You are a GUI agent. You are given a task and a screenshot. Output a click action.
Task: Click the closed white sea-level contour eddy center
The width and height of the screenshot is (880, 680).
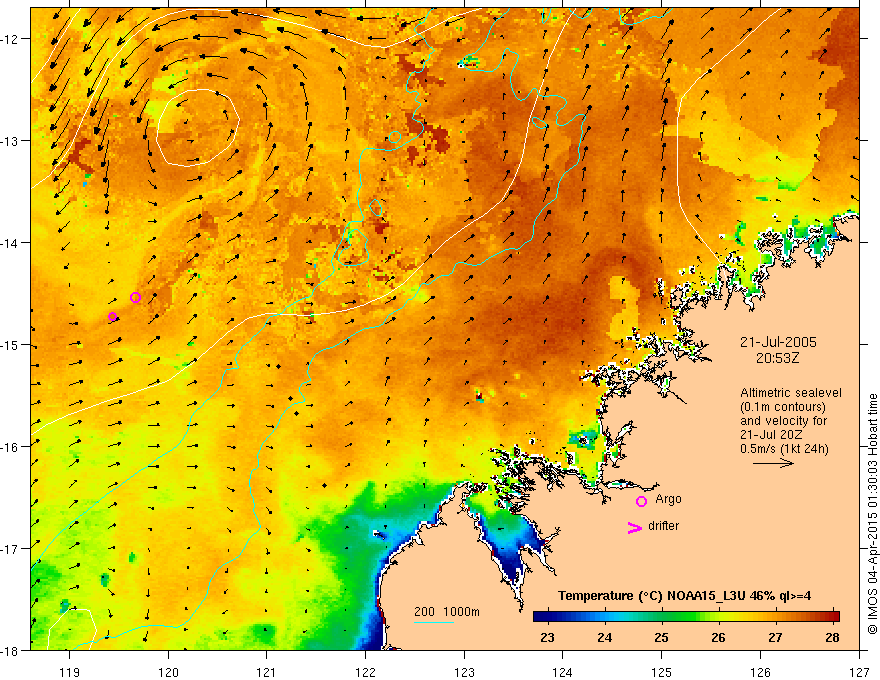click(x=198, y=128)
